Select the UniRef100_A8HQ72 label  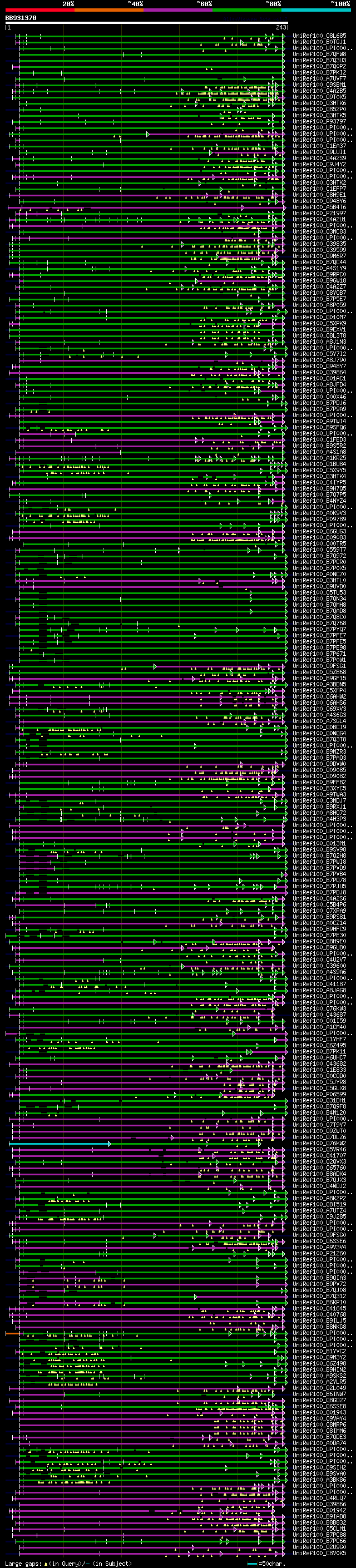point(319,813)
